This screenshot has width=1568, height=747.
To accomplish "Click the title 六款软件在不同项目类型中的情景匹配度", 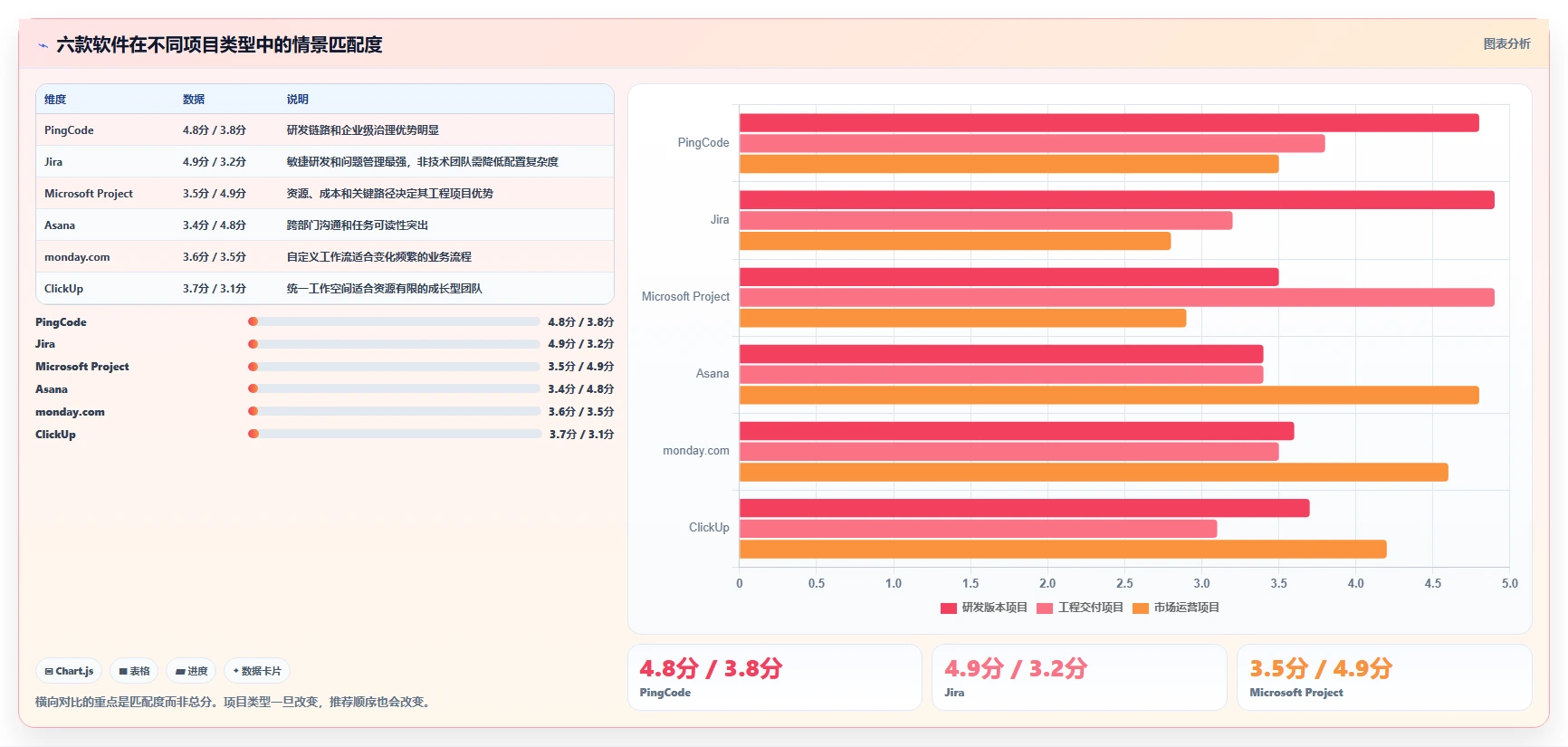I will click(219, 44).
